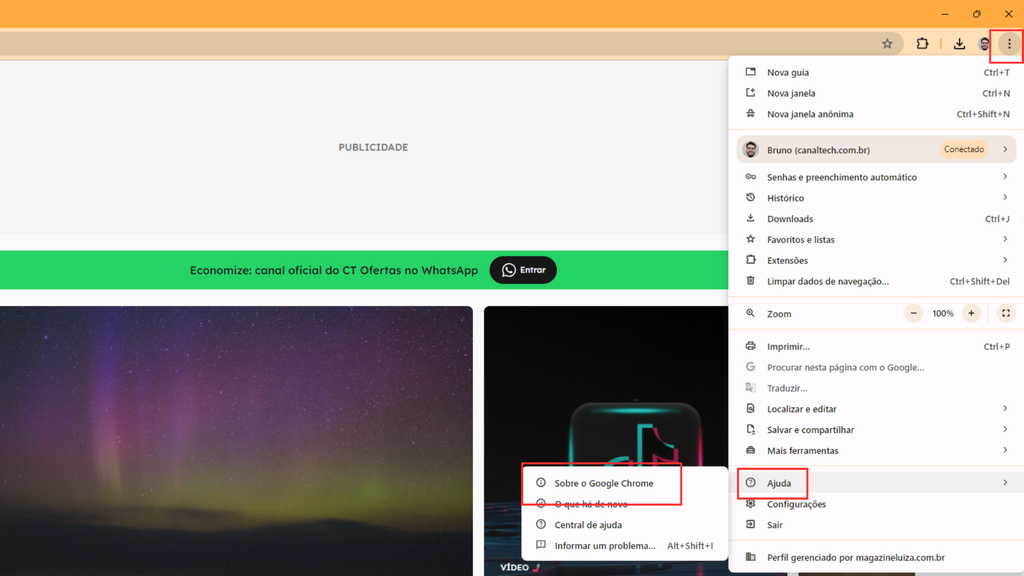1024x576 pixels.
Task: Click the info icon beside Sobre o Google Chrome
Action: pyautogui.click(x=541, y=483)
